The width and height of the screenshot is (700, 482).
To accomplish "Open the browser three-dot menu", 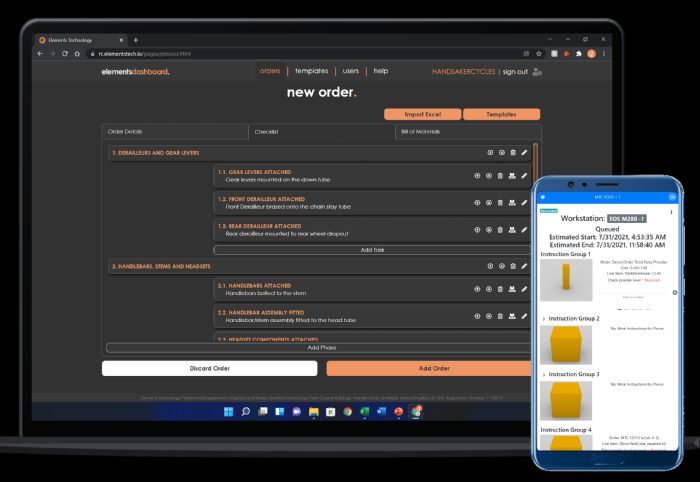I will click(x=604, y=54).
